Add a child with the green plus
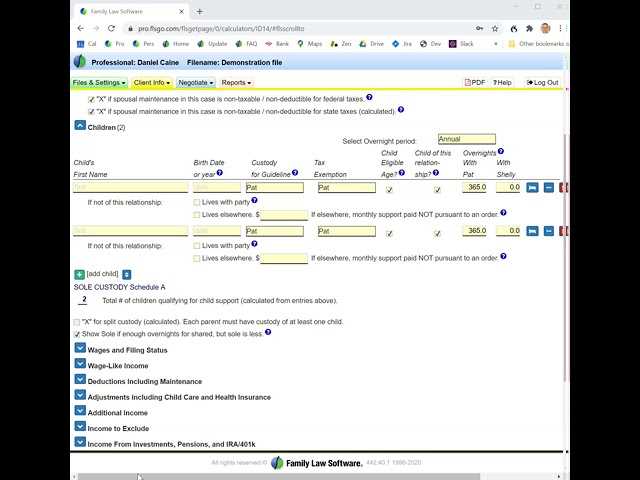Image resolution: width=640 pixels, height=480 pixels. [79, 274]
